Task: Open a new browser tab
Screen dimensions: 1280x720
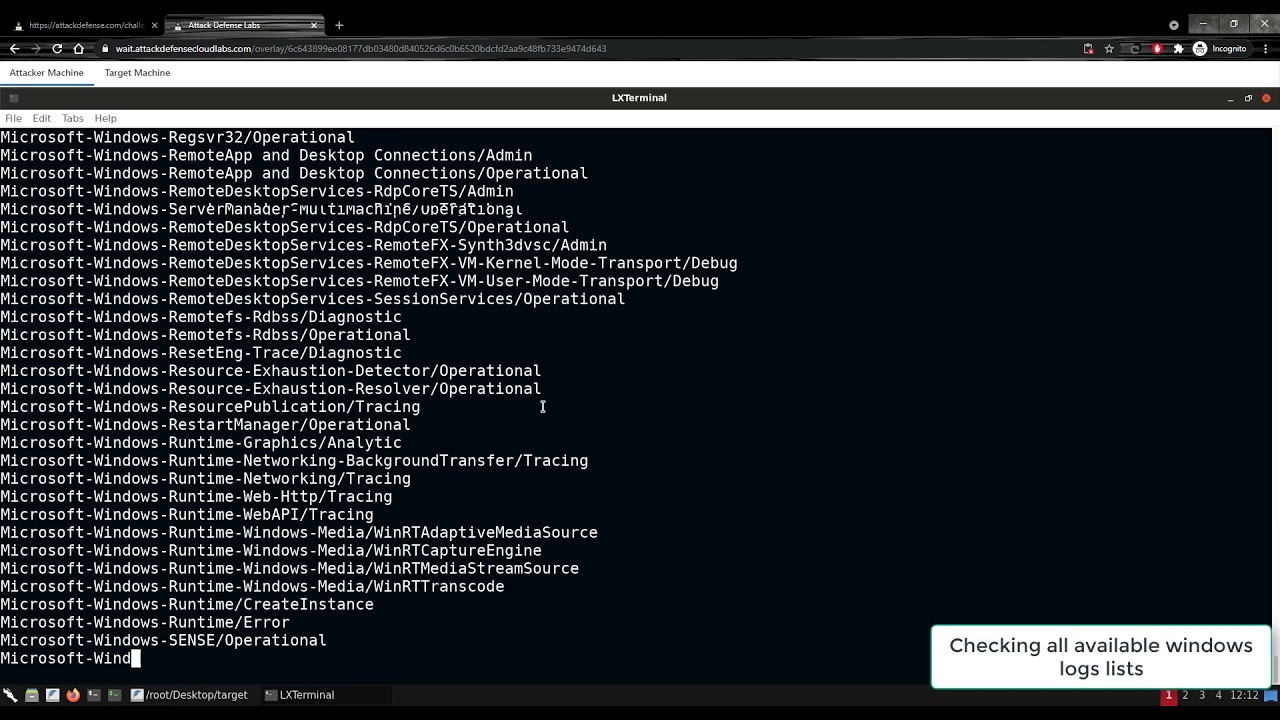Action: 339,25
